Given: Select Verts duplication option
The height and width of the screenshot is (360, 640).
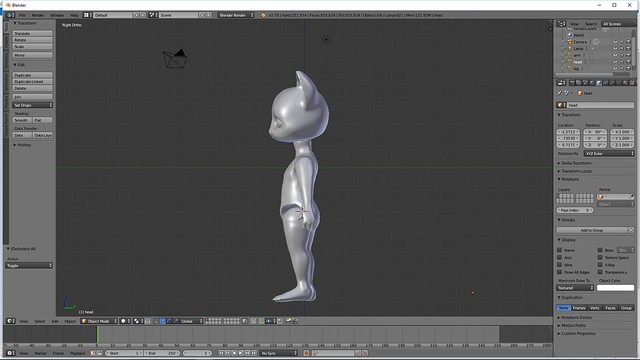Looking at the screenshot, I should coord(595,308).
